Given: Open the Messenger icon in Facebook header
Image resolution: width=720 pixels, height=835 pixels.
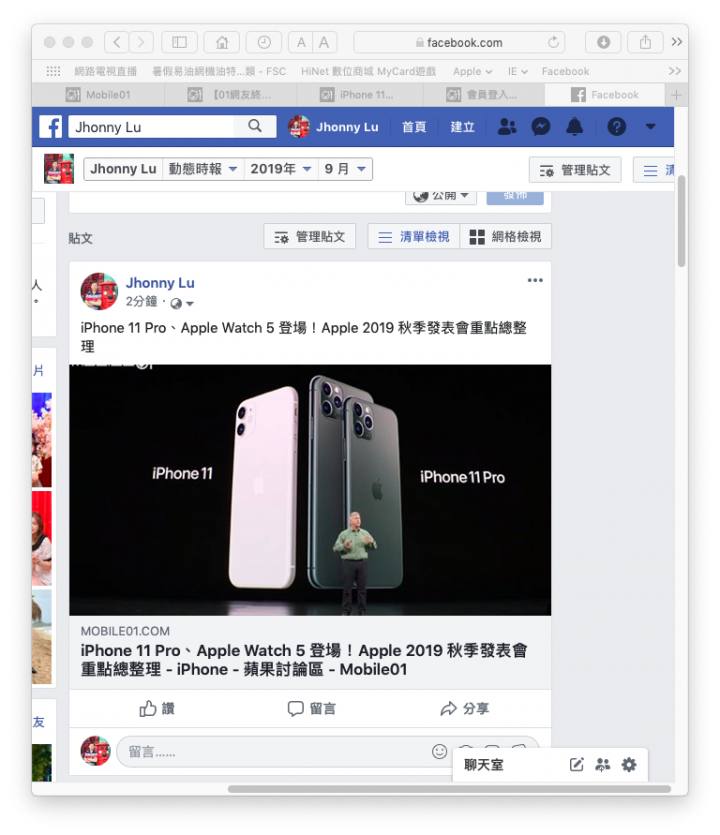Looking at the screenshot, I should [541, 127].
